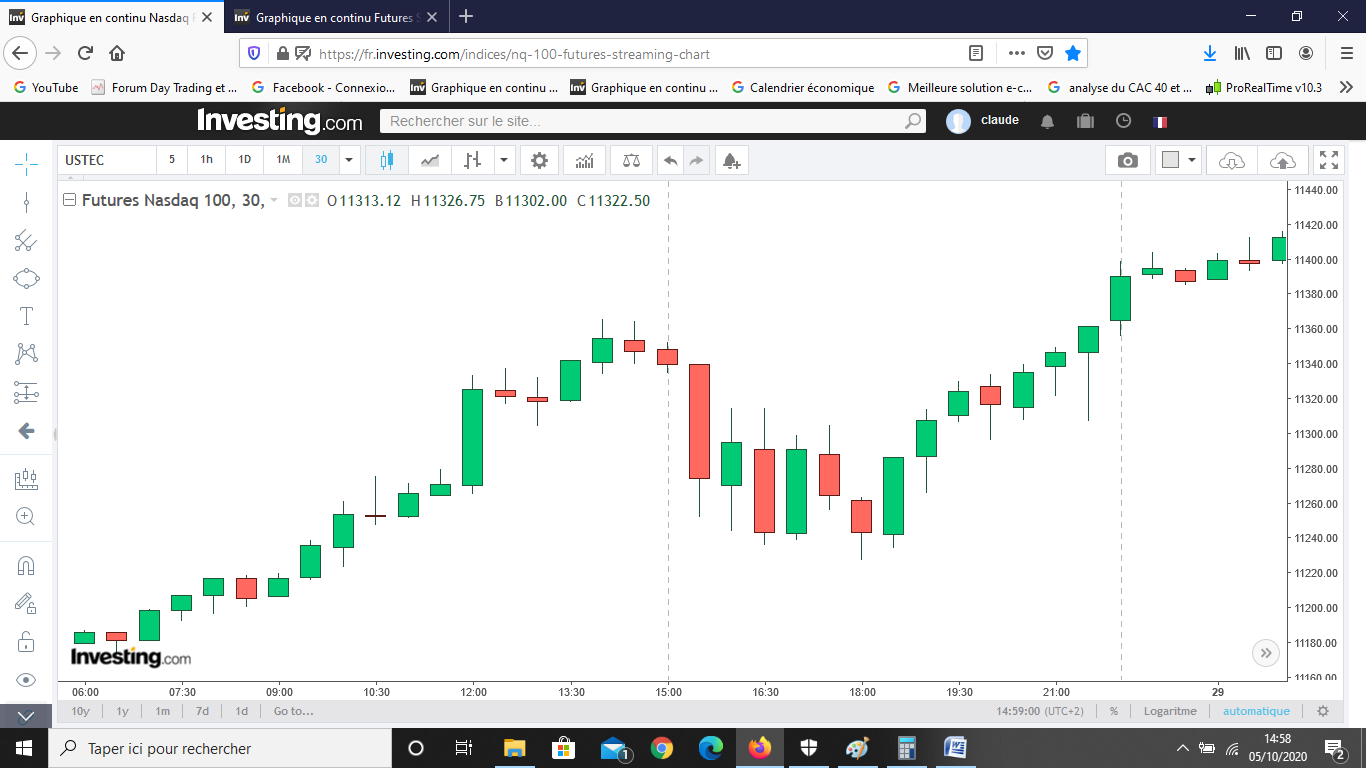Switch to 1M interval
The image size is (1366, 768).
[283, 160]
